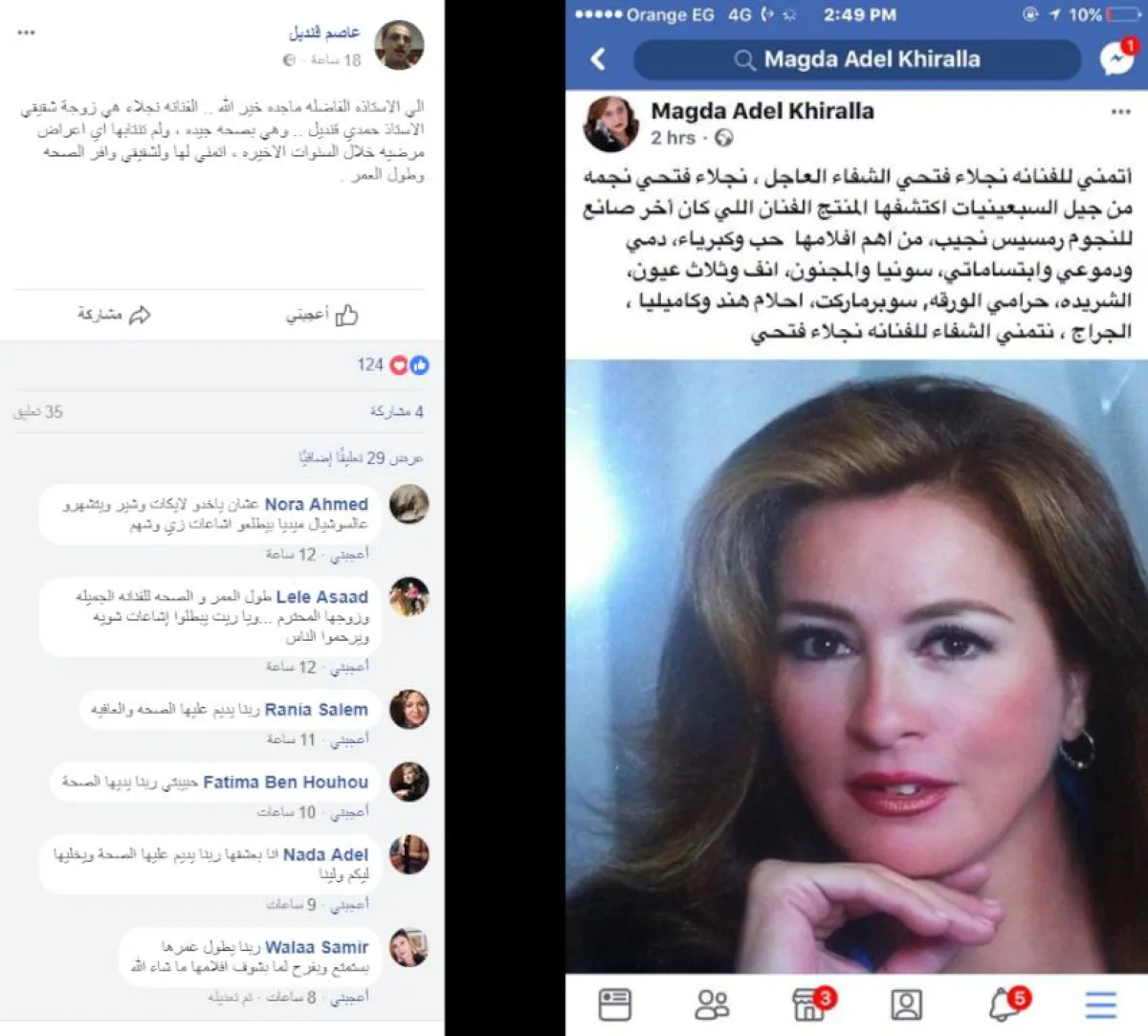The width and height of the screenshot is (1148, 1036).
Task: Open Messenger chat icon with notification
Action: [1117, 58]
